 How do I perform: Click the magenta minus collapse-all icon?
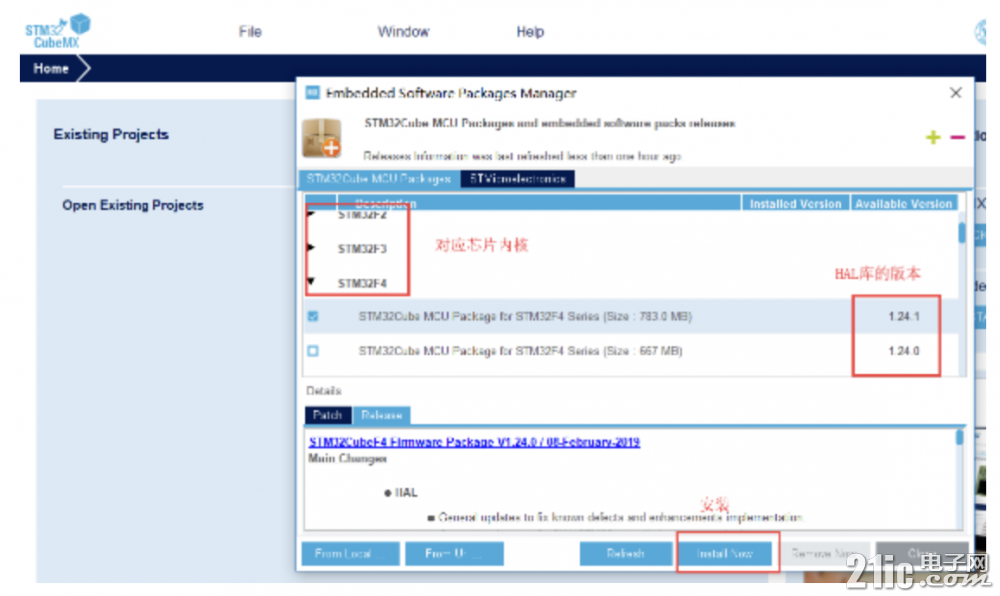pyautogui.click(x=957, y=137)
